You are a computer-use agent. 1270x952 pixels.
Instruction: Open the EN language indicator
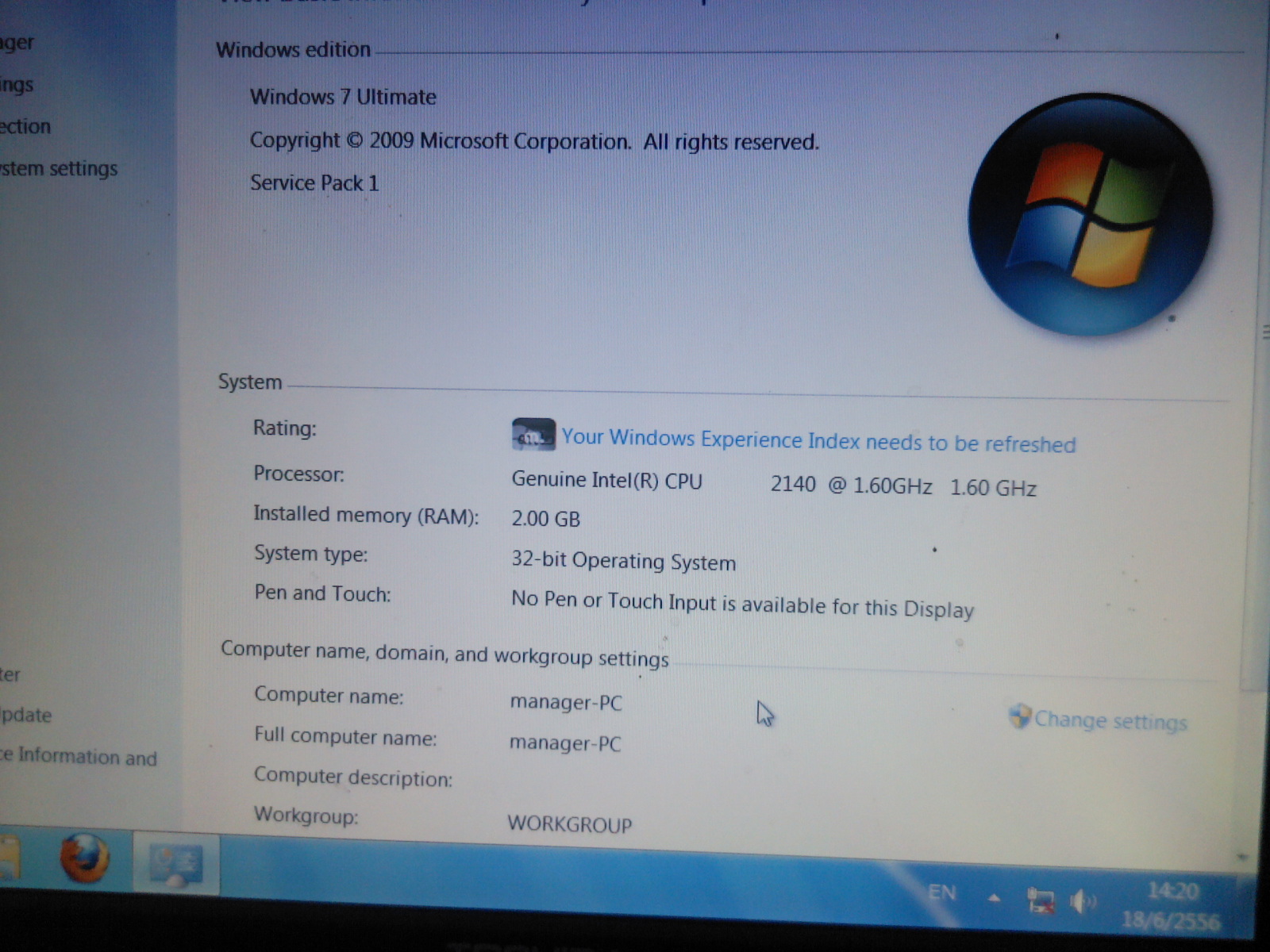942,893
